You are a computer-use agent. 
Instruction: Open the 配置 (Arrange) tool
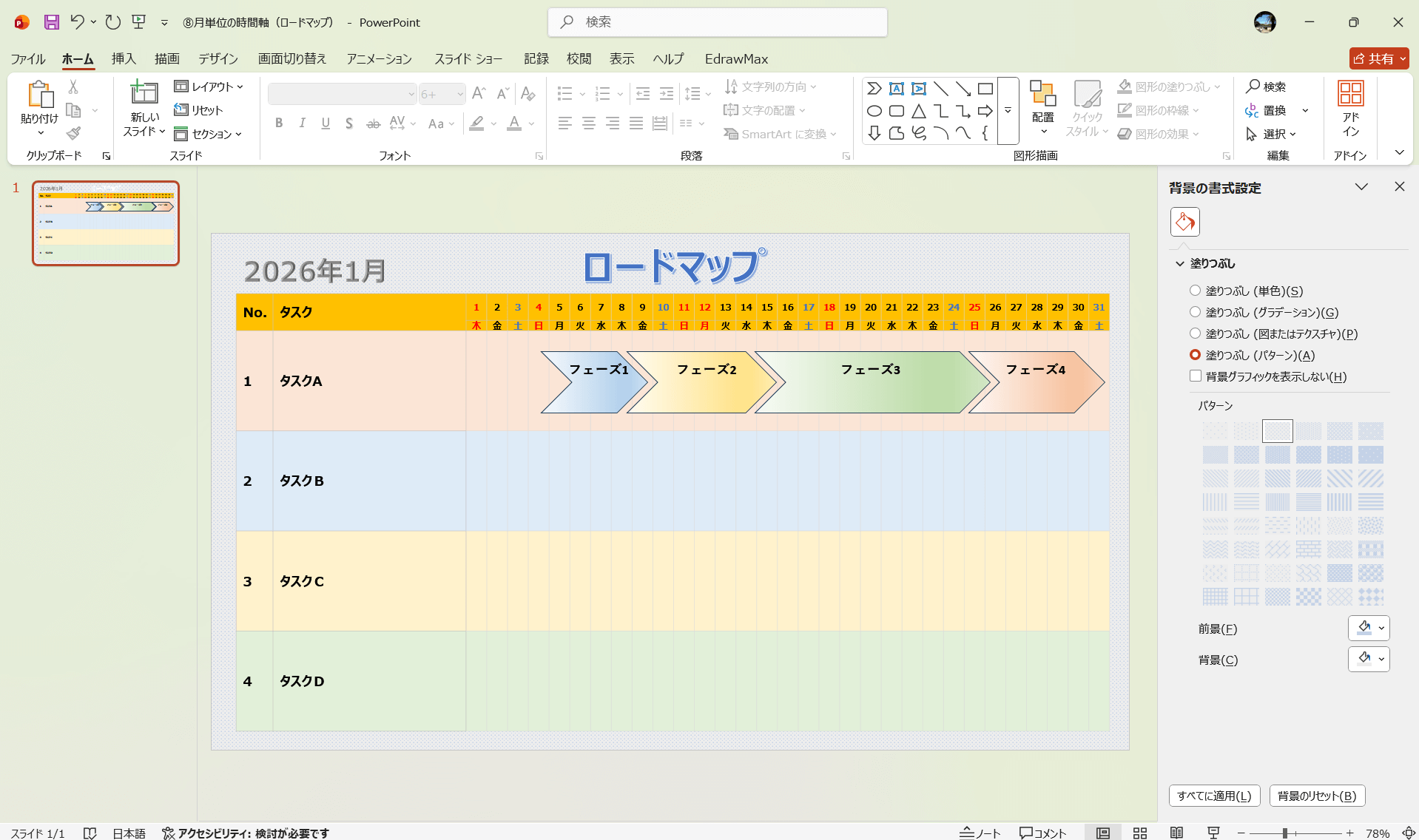(1042, 104)
